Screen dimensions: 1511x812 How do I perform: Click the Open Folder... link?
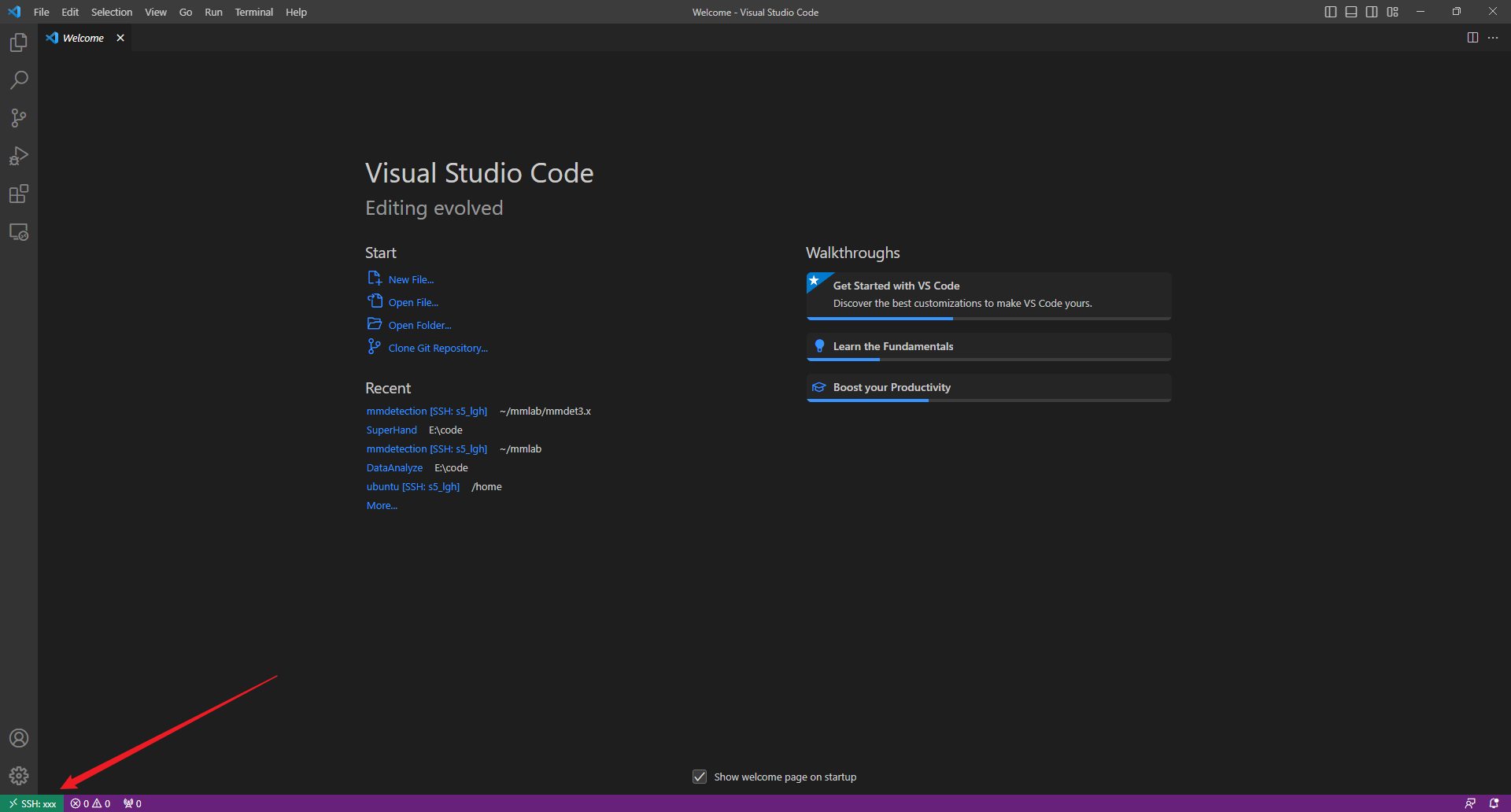pyautogui.click(x=419, y=325)
